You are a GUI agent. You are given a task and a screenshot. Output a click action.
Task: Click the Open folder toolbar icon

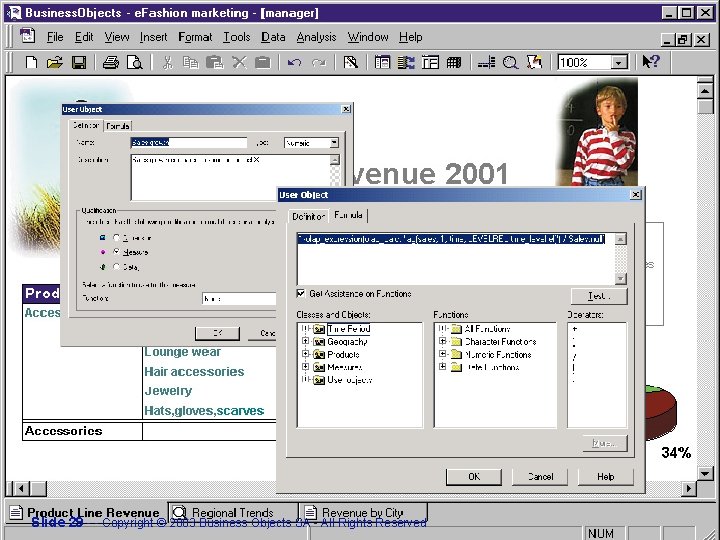point(55,62)
